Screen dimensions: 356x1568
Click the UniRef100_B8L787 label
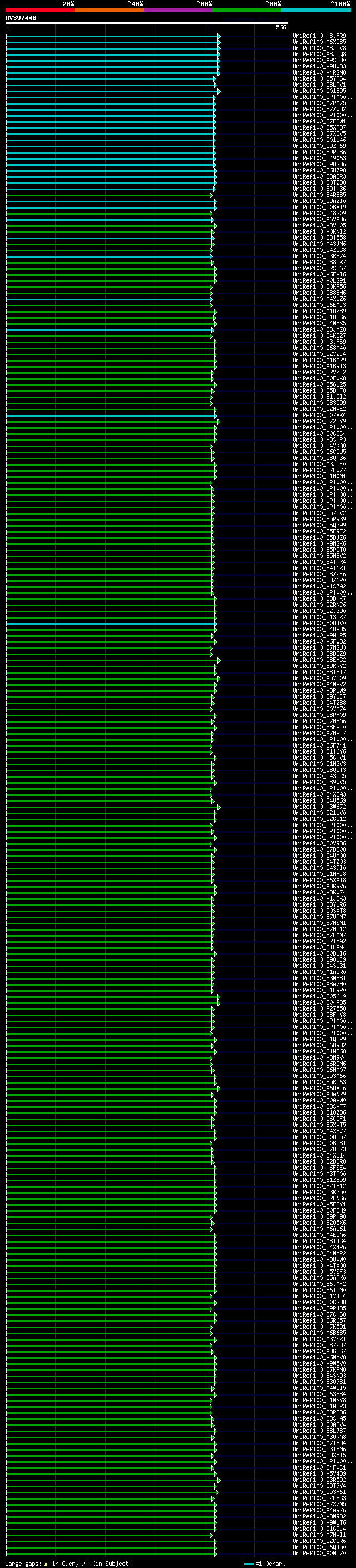click(319, 1431)
